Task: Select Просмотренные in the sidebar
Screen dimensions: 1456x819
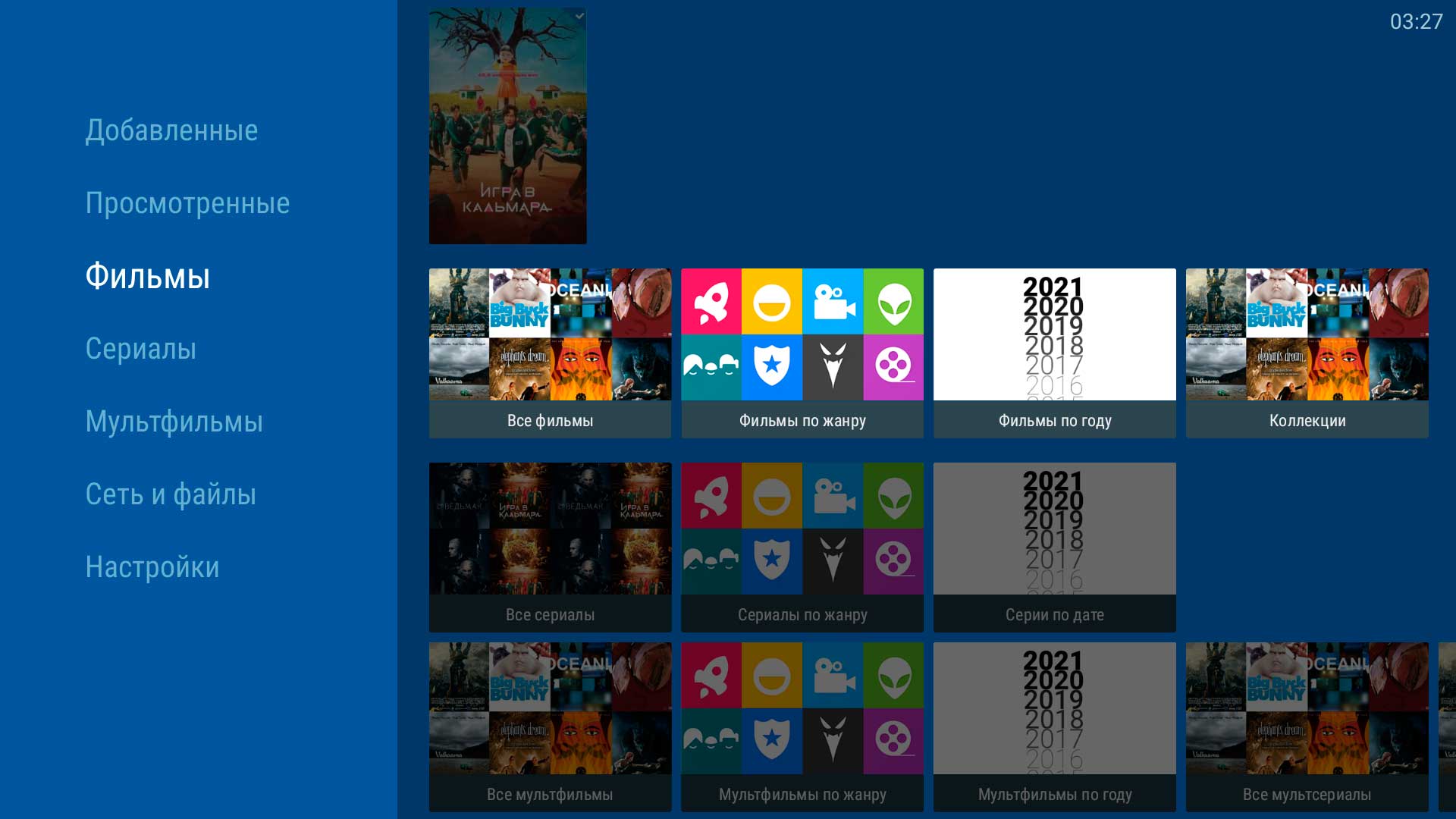Action: 187,203
